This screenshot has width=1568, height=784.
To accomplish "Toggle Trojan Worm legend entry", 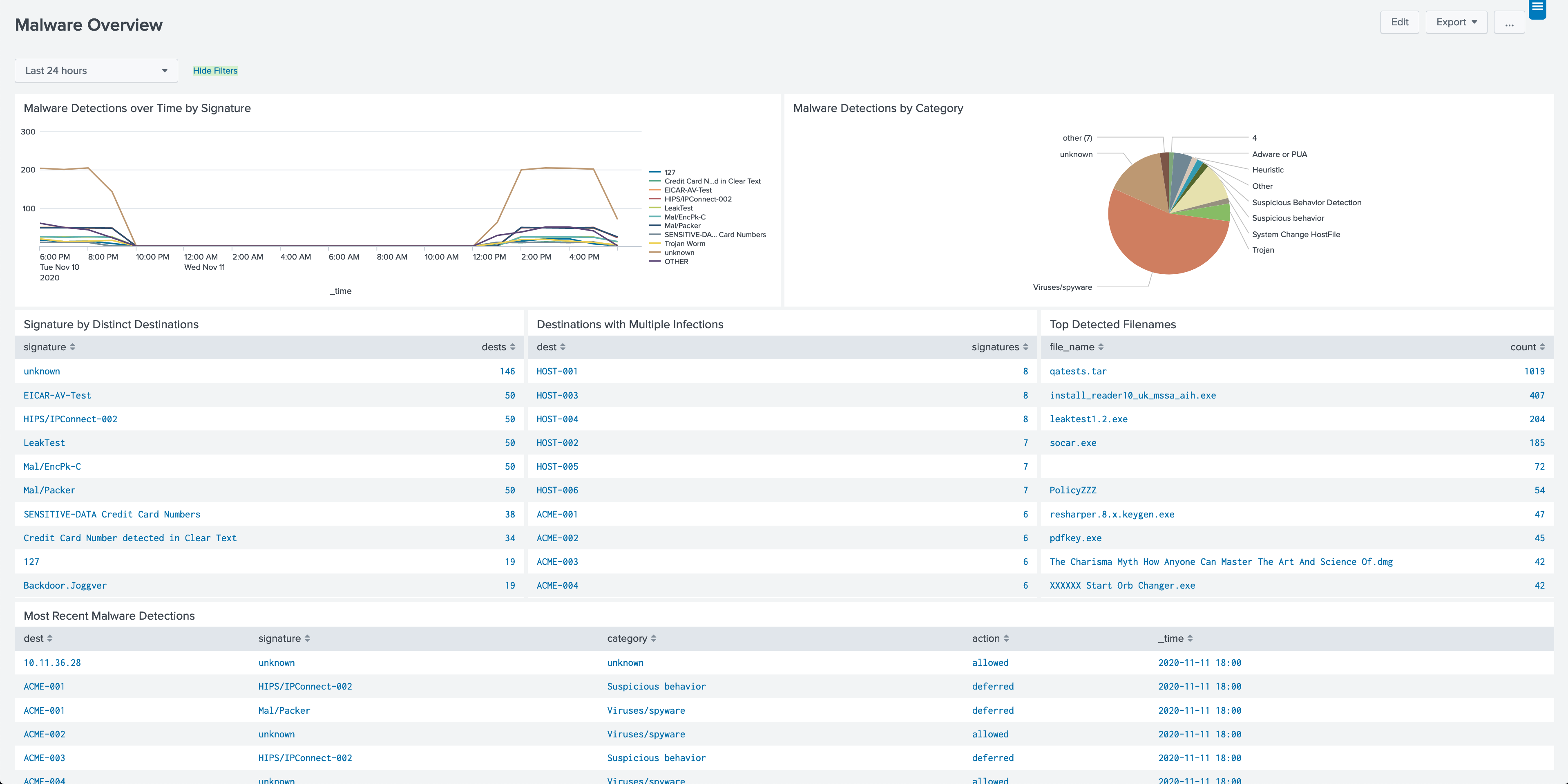I will (684, 244).
